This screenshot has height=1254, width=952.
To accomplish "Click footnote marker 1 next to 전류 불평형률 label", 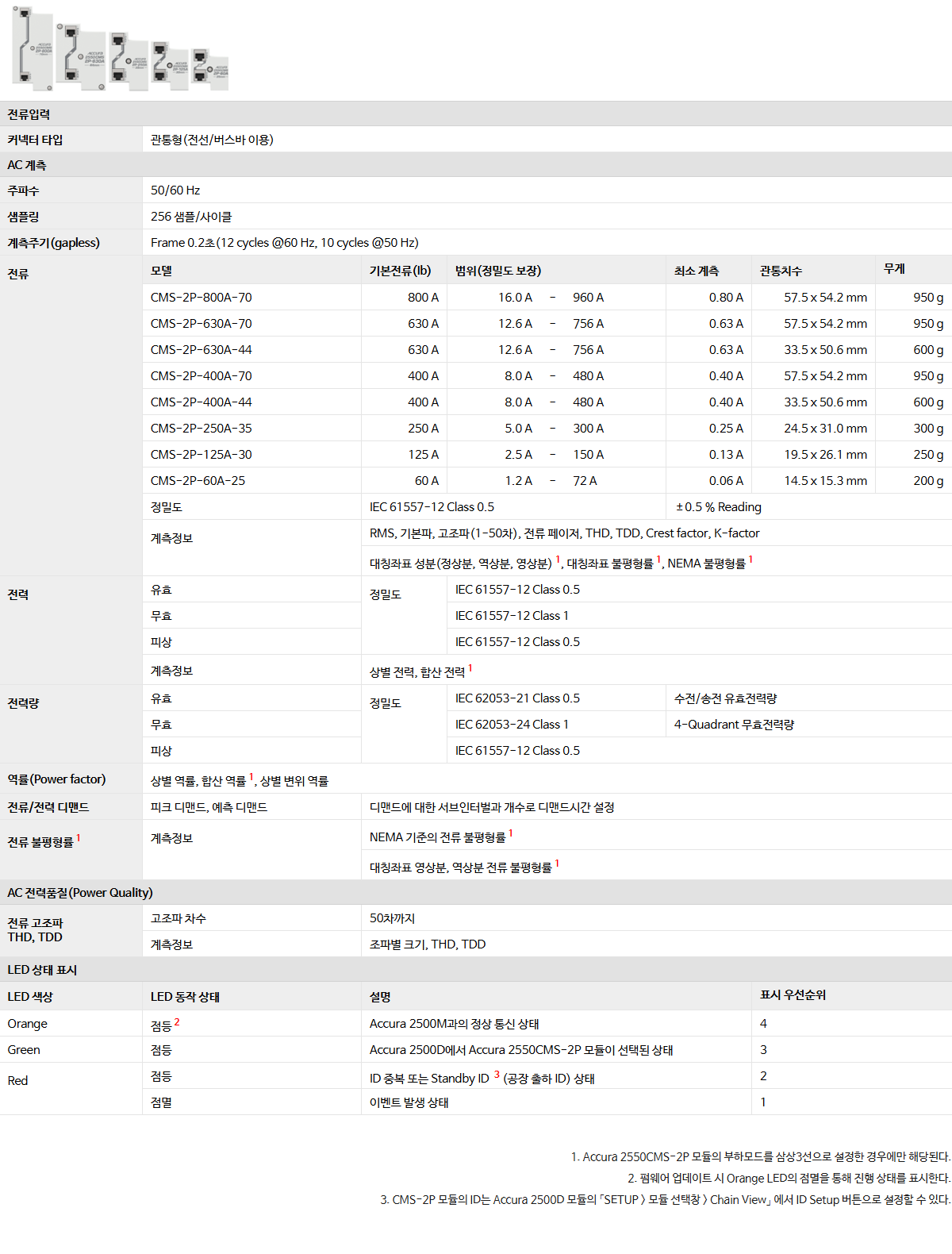I will (79, 838).
